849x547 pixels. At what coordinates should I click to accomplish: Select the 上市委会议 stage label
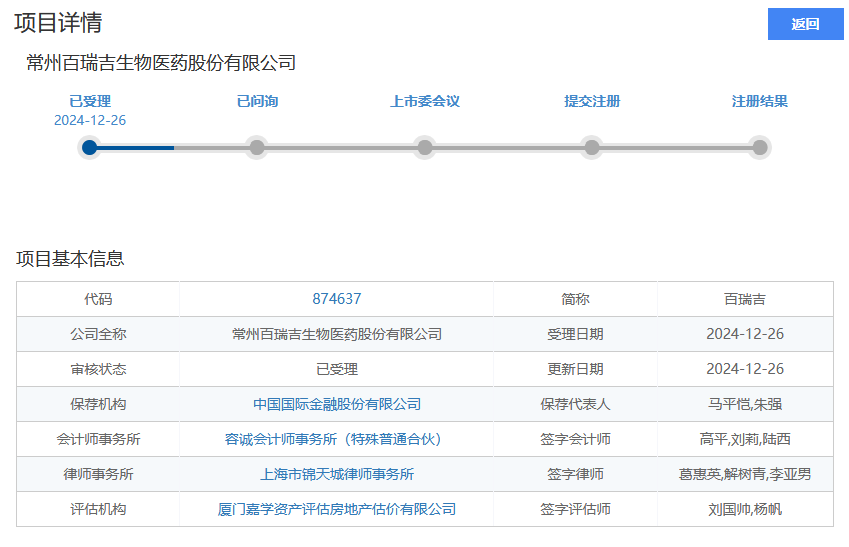coord(425,101)
